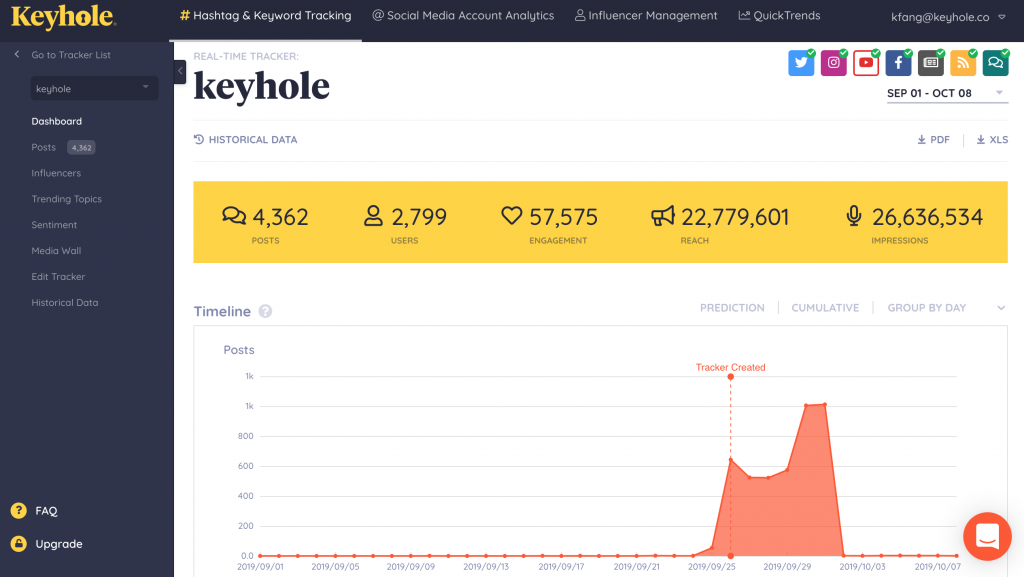
Task: Click the Go to Tracker List link
Action: [x=71, y=55]
